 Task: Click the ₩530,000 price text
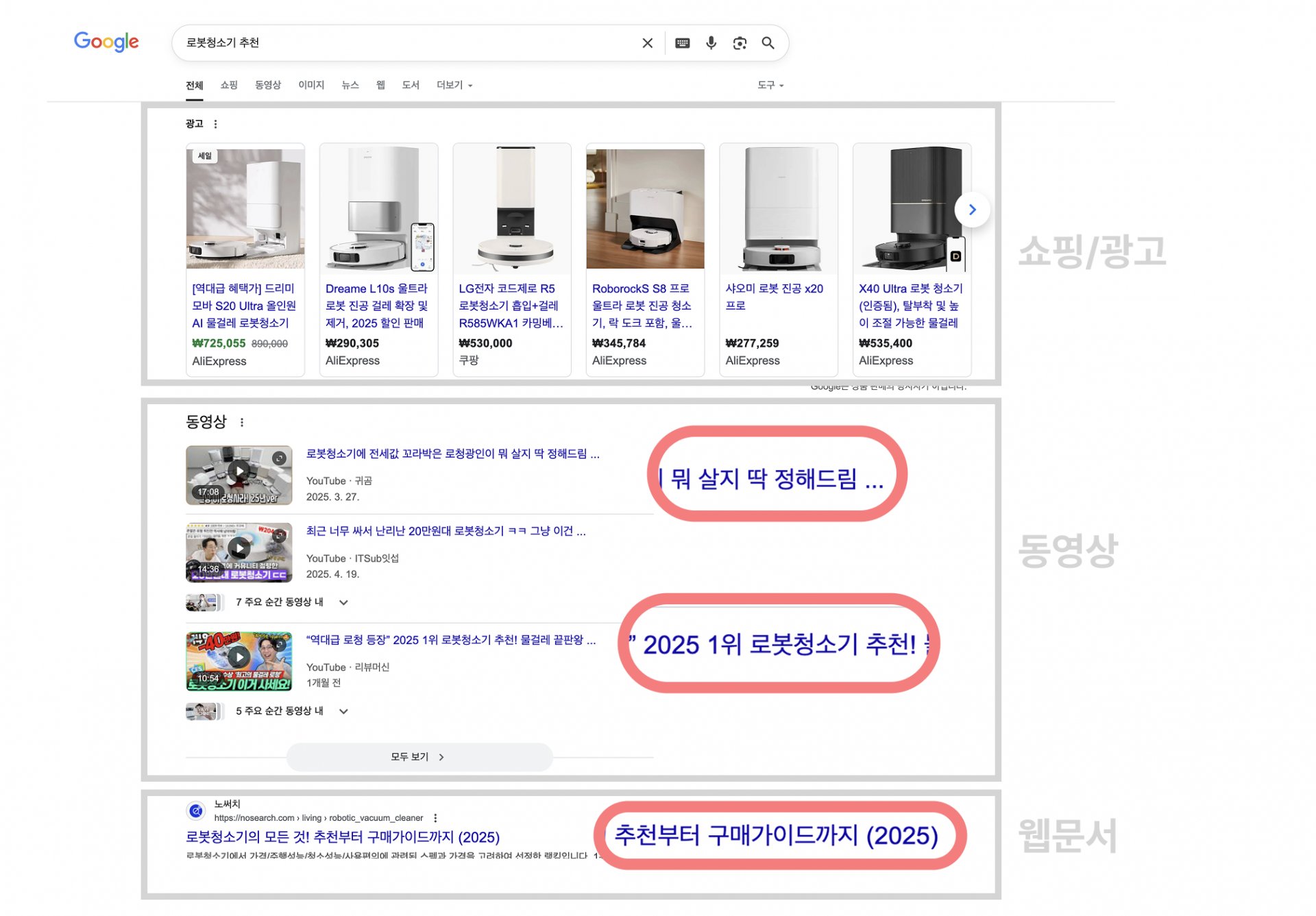pos(485,343)
